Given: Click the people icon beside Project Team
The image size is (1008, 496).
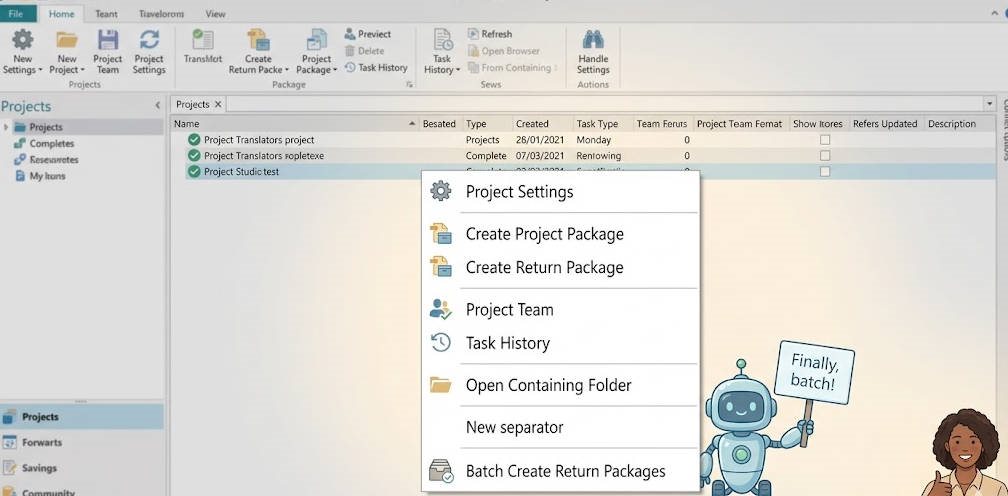Looking at the screenshot, I should (440, 309).
